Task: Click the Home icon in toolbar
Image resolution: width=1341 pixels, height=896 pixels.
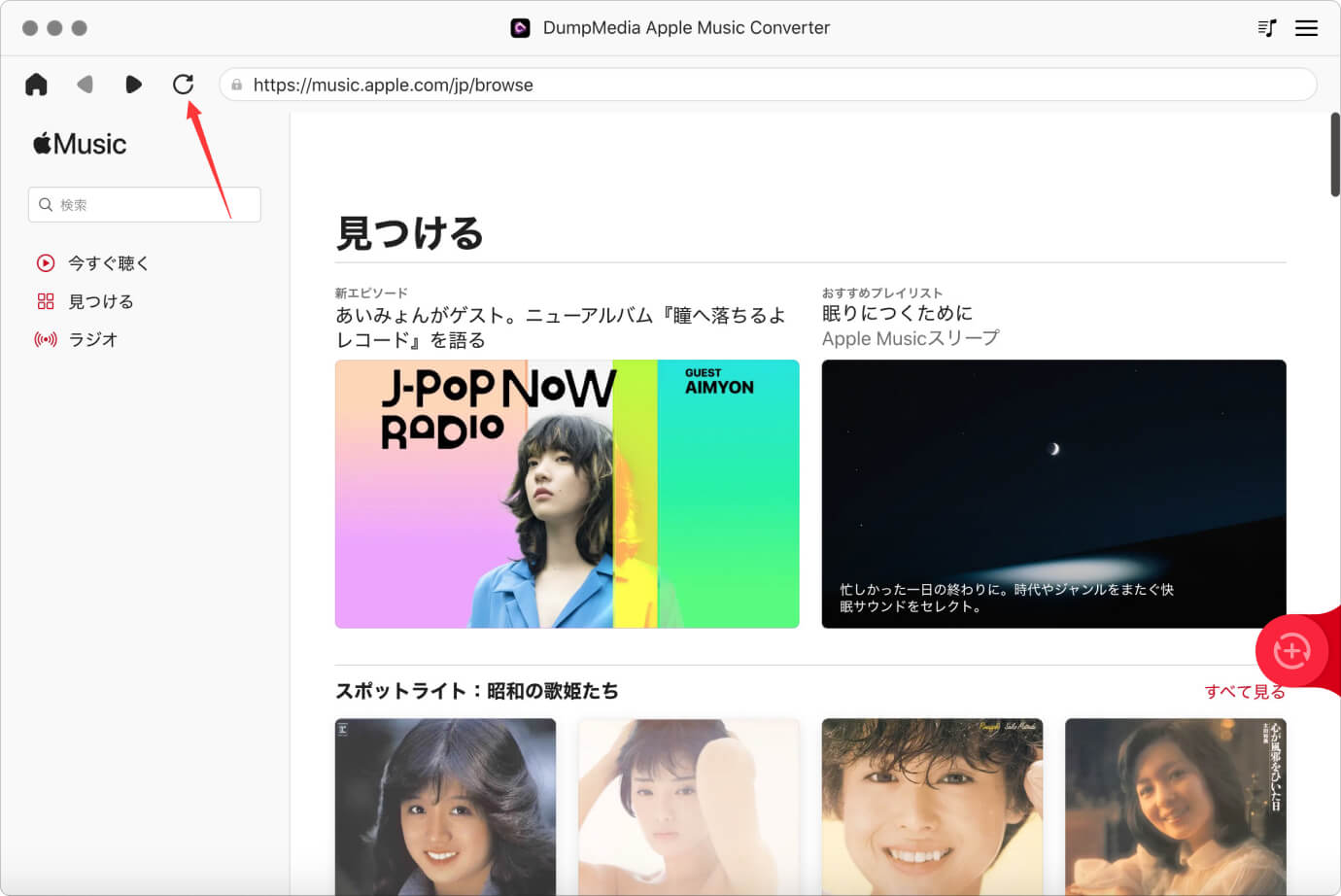Action: coord(36,85)
